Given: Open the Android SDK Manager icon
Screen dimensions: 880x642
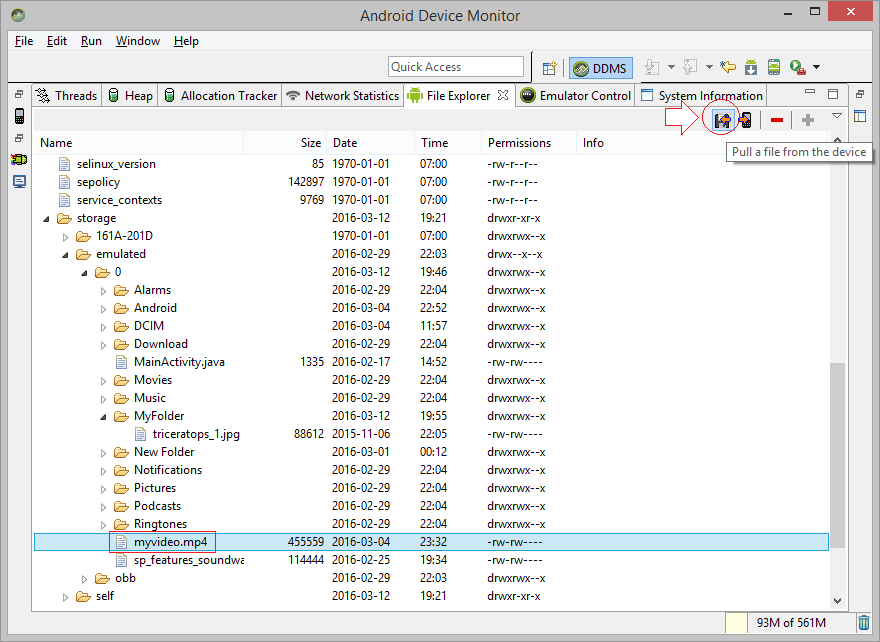Looking at the screenshot, I should pyautogui.click(x=751, y=67).
